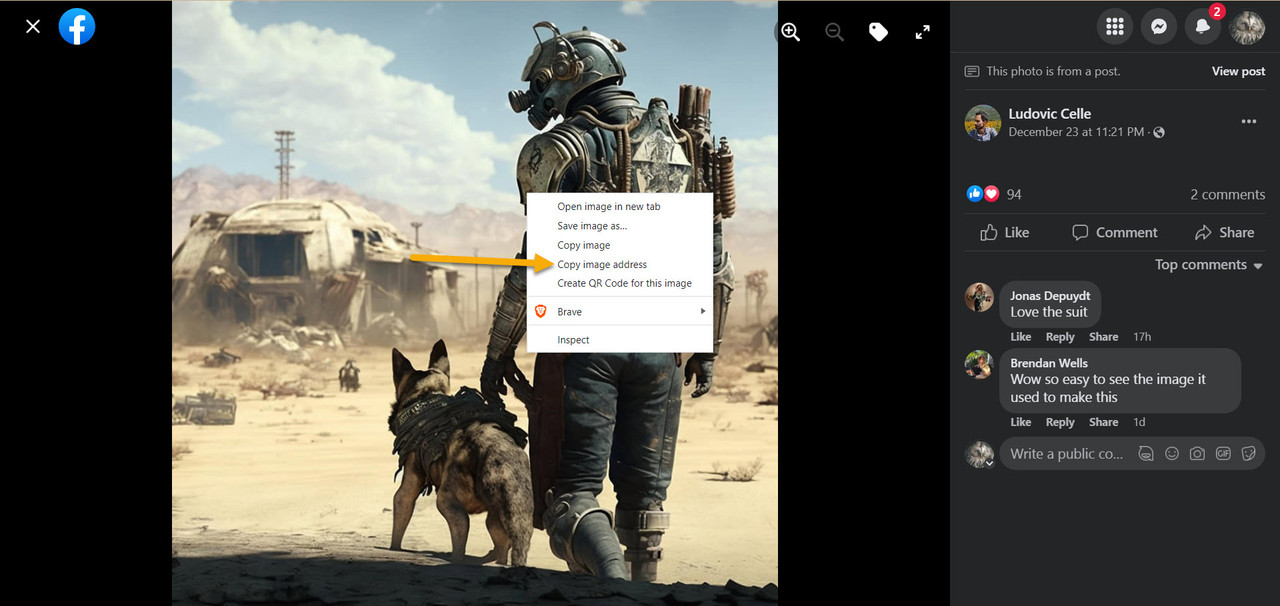Attach a photo via the camera icon
This screenshot has width=1280, height=606.
click(x=1197, y=454)
